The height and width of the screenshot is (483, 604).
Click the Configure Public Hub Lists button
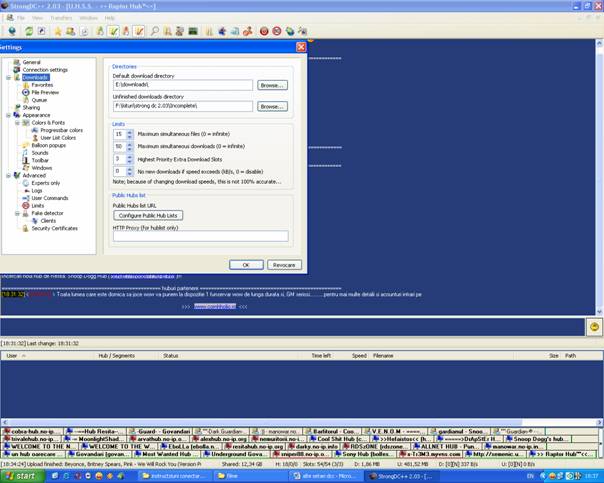(x=148, y=215)
